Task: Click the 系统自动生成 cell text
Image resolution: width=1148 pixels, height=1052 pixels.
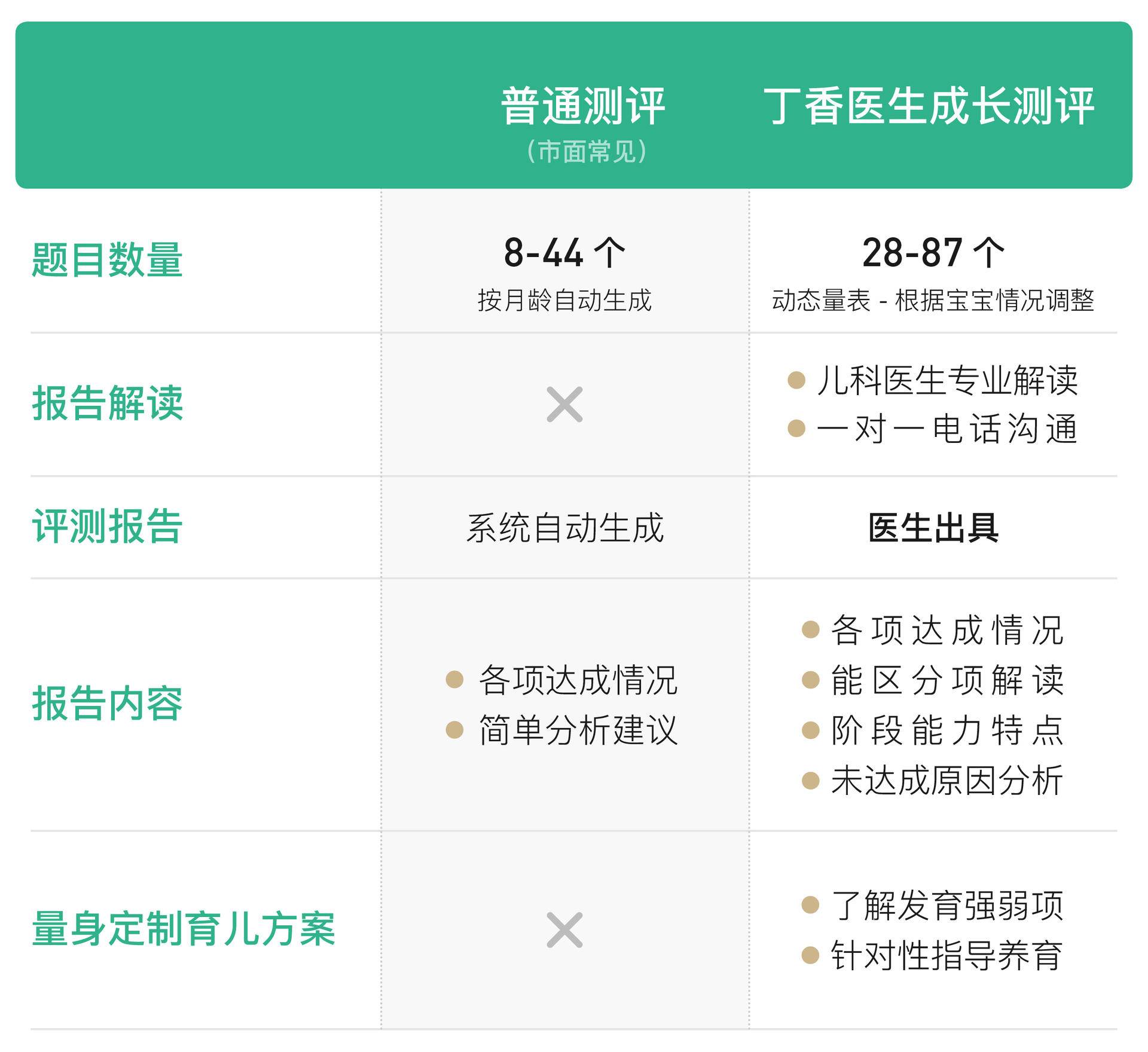Action: (x=565, y=528)
